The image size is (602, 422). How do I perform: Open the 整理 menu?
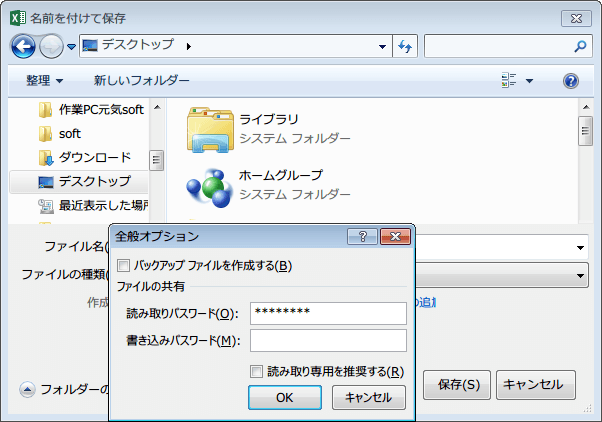pos(44,81)
